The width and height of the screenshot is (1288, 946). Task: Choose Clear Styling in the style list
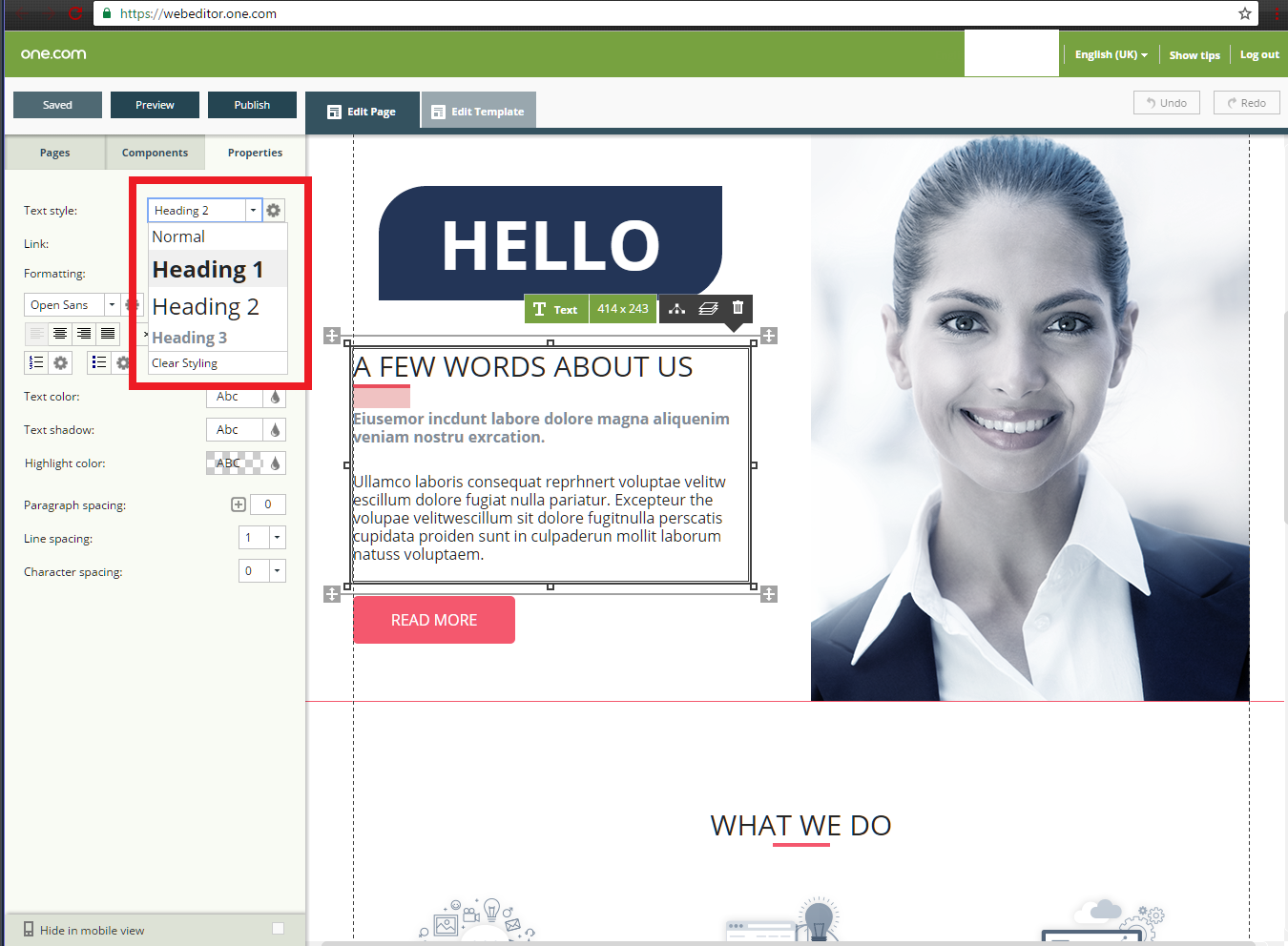pyautogui.click(x=218, y=363)
